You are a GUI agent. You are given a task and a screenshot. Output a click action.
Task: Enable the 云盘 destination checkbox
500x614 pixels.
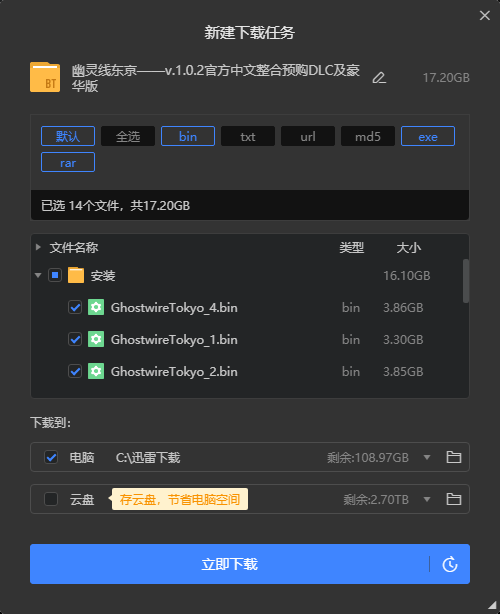[51, 499]
